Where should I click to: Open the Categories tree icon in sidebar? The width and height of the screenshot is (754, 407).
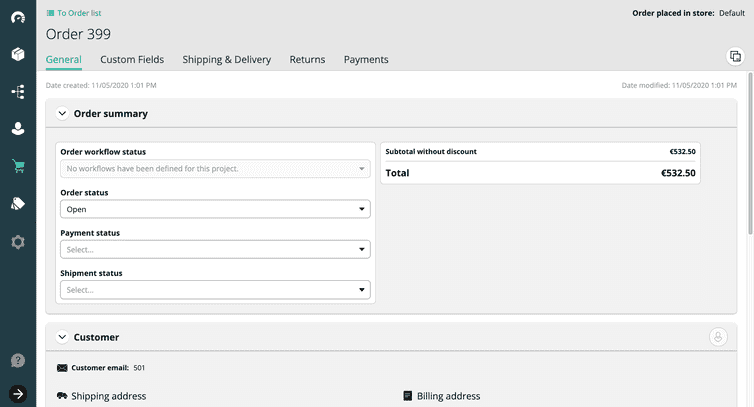click(18, 91)
